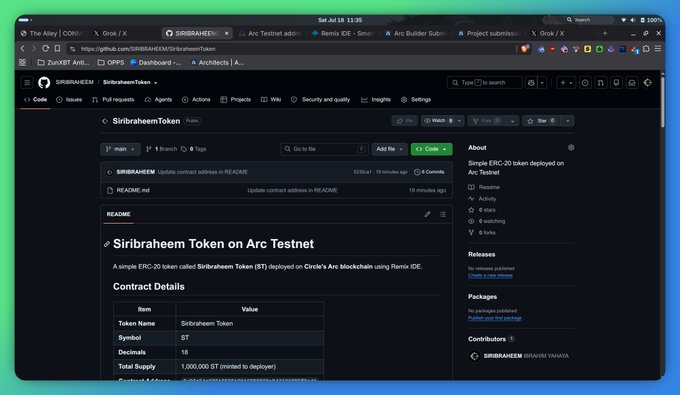
Task: Open the GitHub global navigation hamburger menu
Action: 27,82
